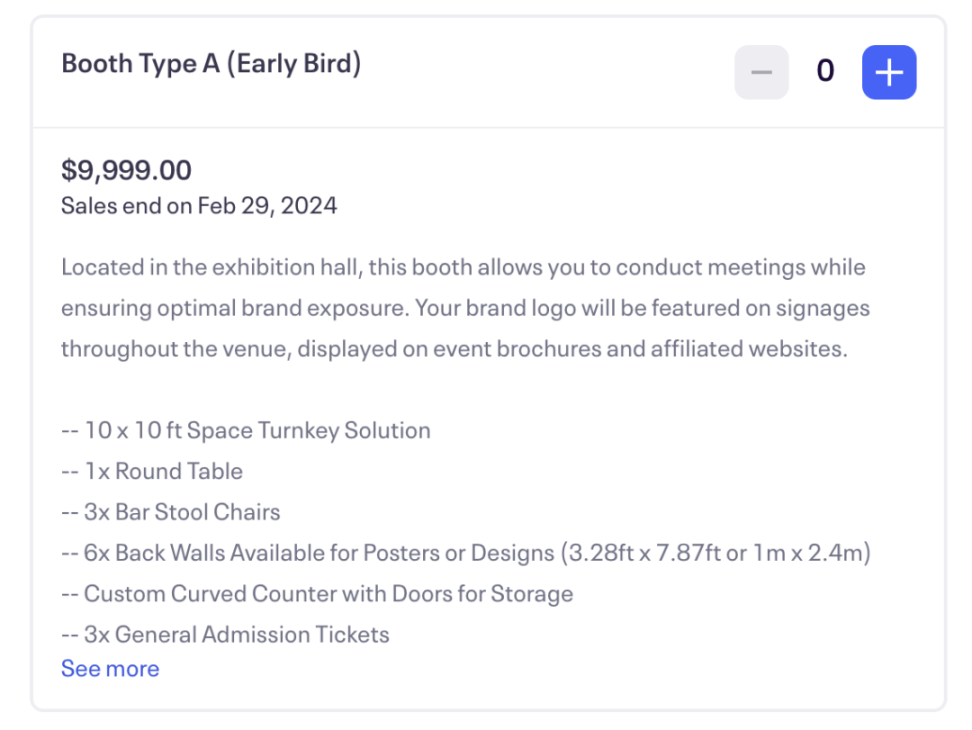Increase booth quantity with plus button
This screenshot has height=730, width=972.
889,72
